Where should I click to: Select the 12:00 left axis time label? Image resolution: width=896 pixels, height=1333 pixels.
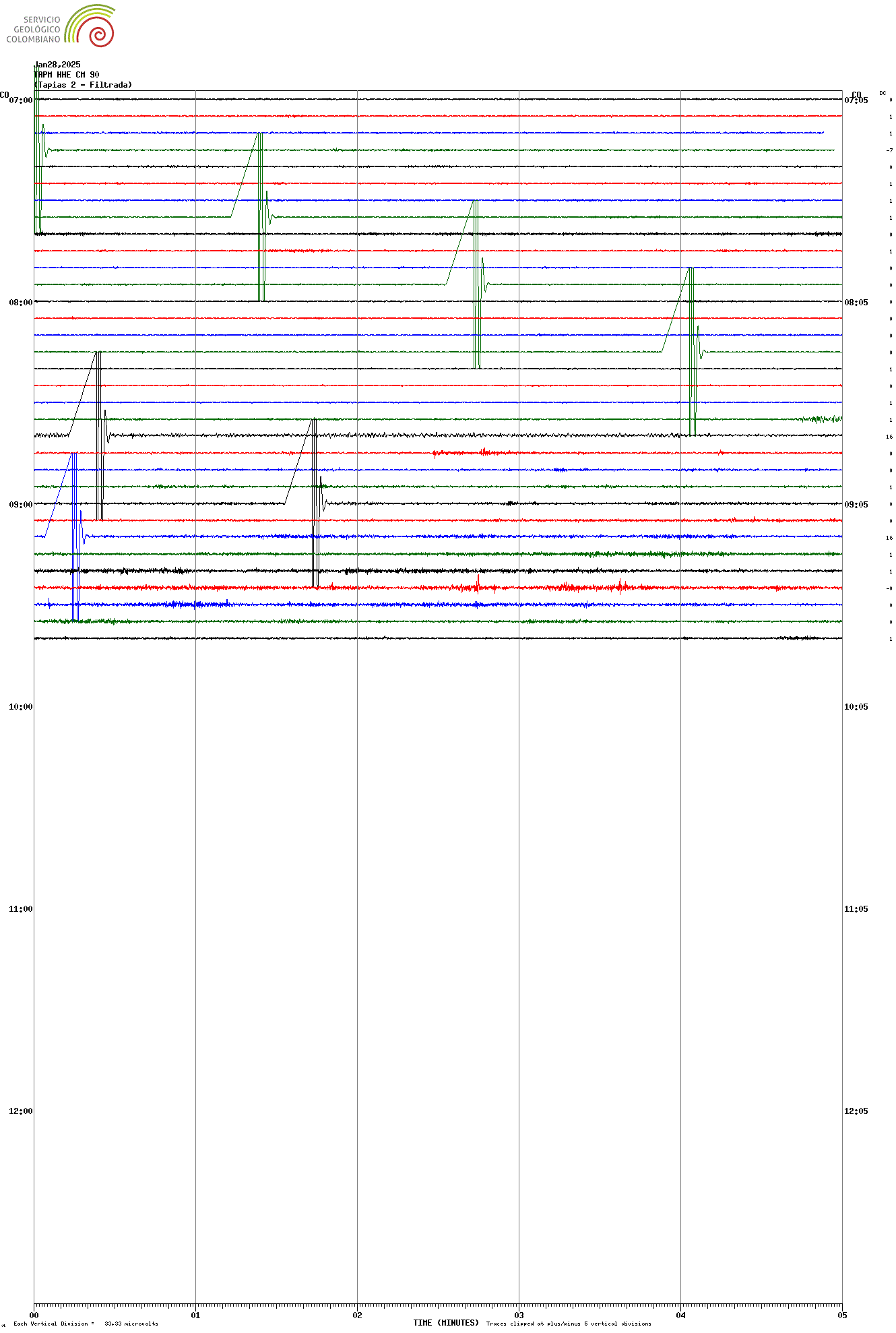(21, 1111)
